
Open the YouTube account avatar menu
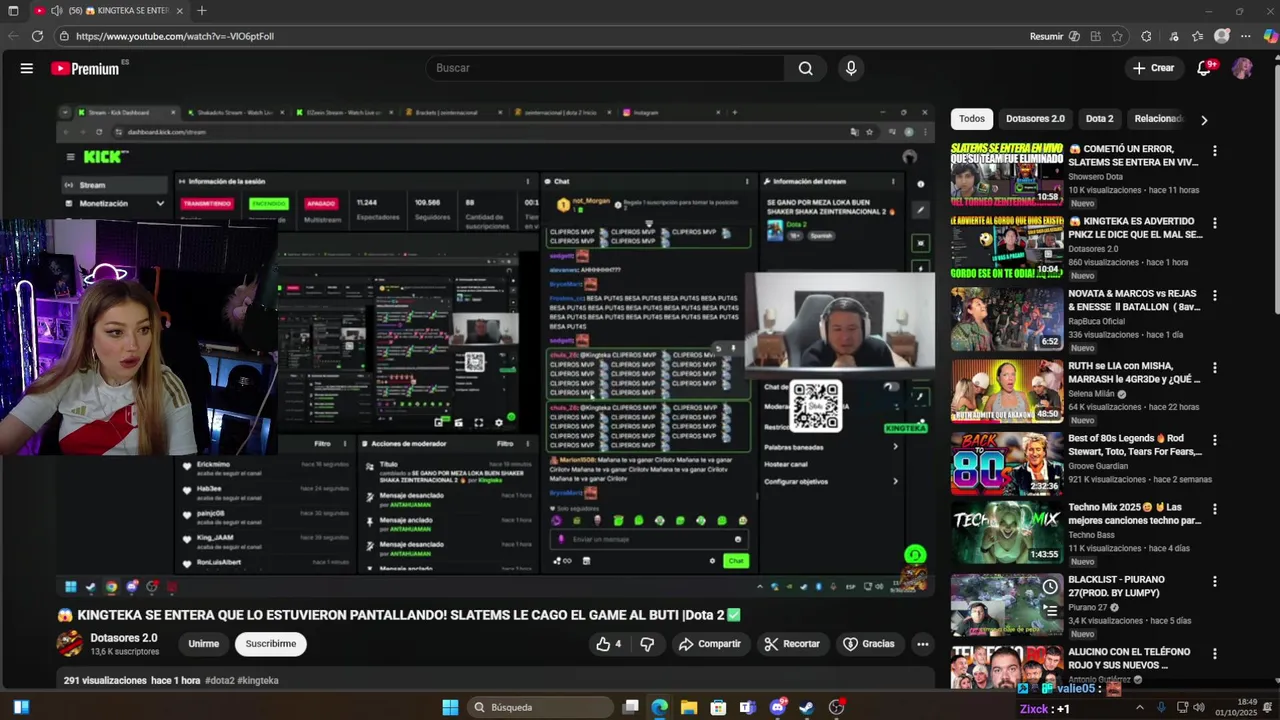tap(1242, 68)
